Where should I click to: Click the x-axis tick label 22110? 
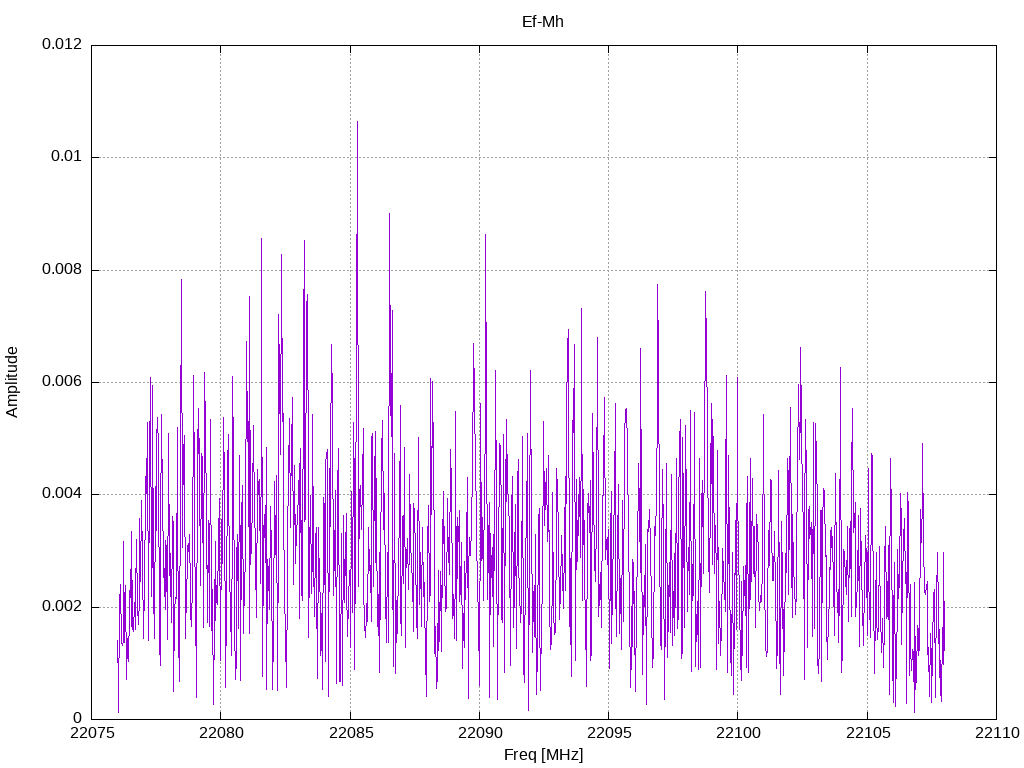click(997, 733)
